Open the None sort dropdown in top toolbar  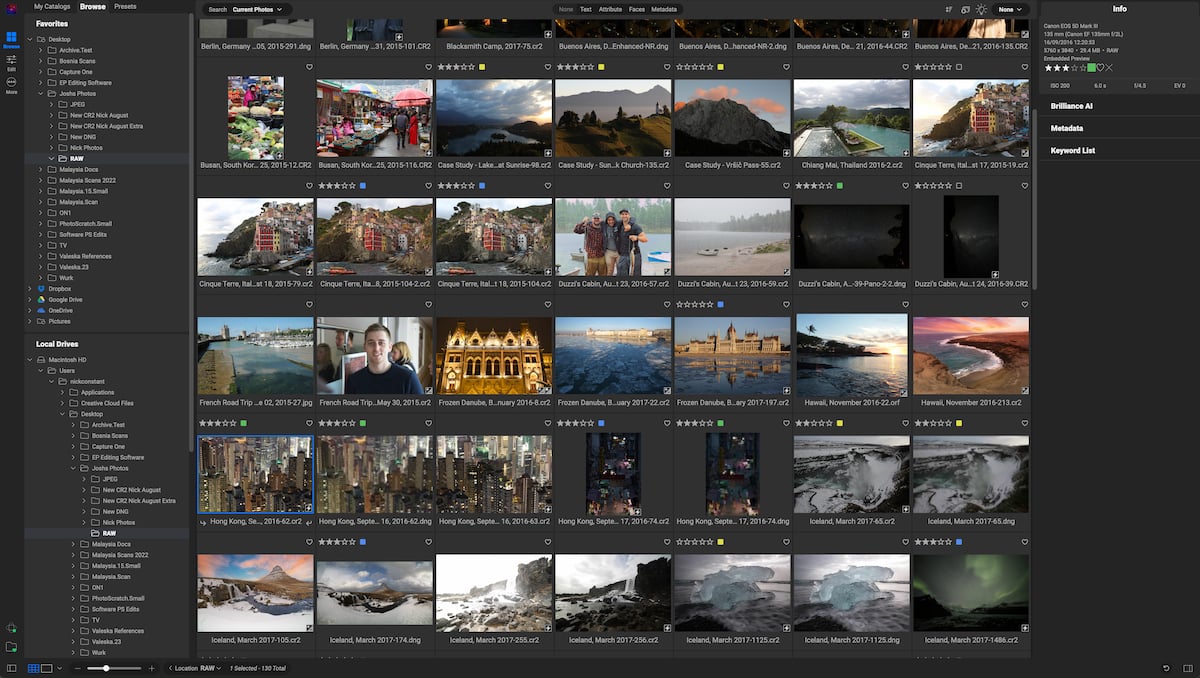[1009, 10]
